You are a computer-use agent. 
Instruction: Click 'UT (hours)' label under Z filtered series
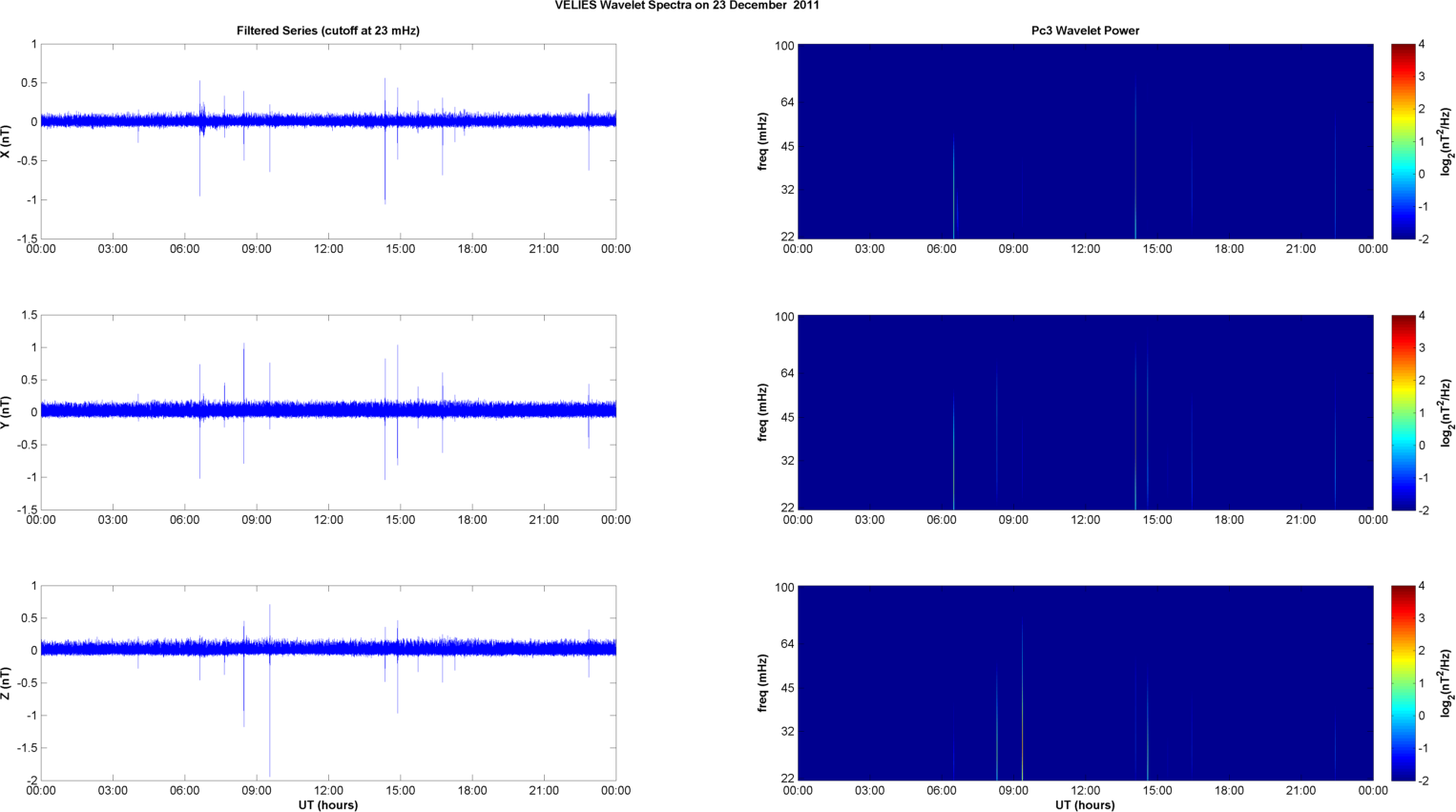tap(328, 804)
